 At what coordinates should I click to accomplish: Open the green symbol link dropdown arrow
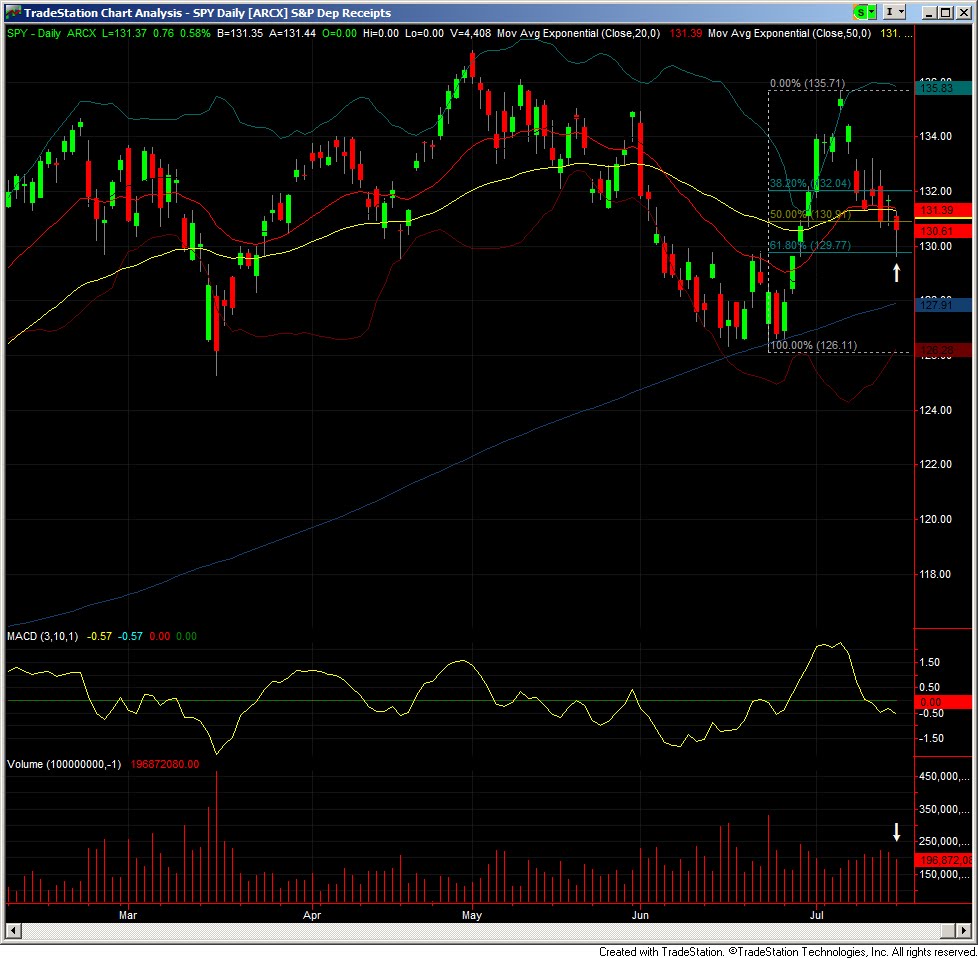(873, 12)
